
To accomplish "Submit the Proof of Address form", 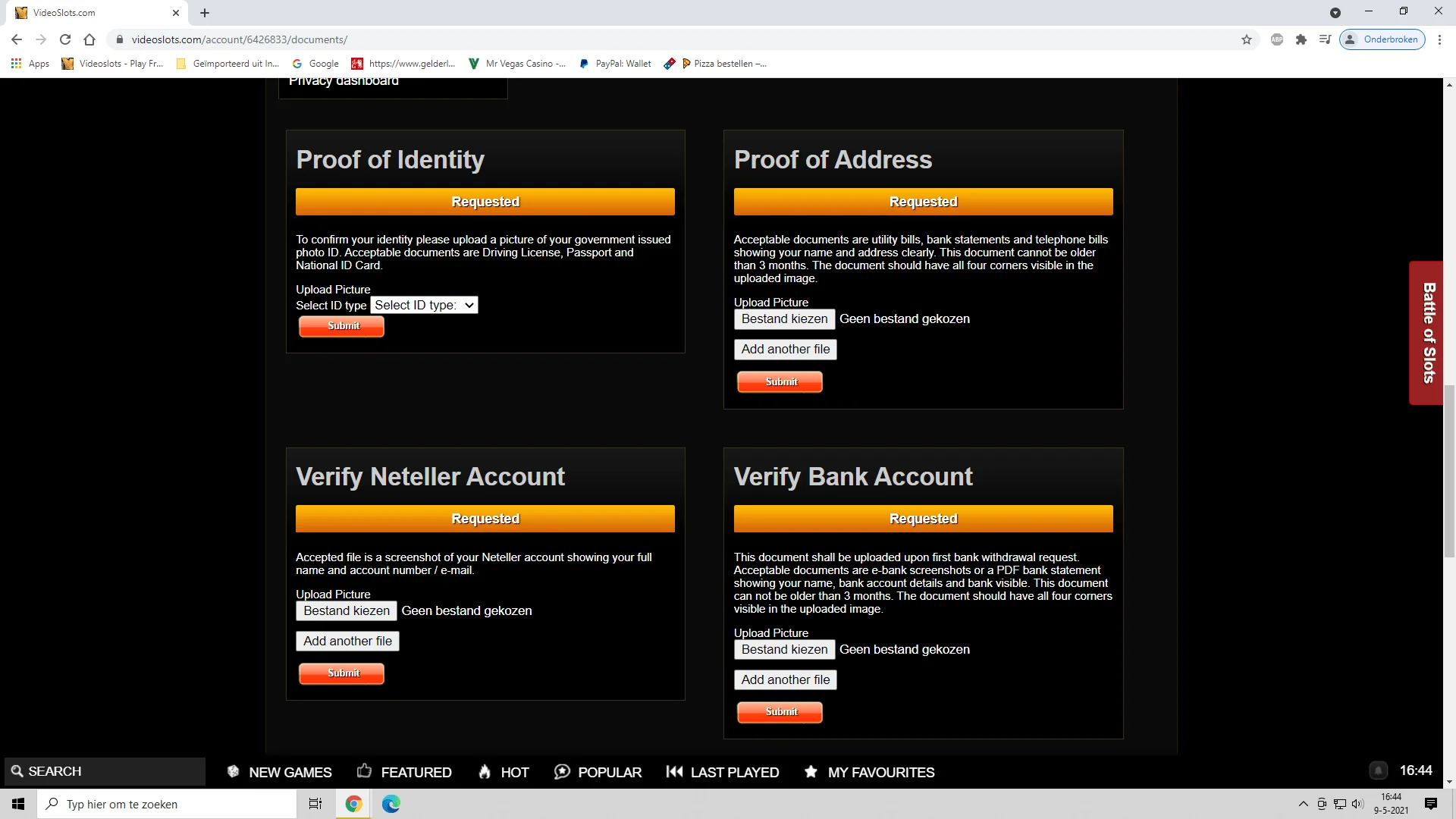I will click(x=780, y=382).
